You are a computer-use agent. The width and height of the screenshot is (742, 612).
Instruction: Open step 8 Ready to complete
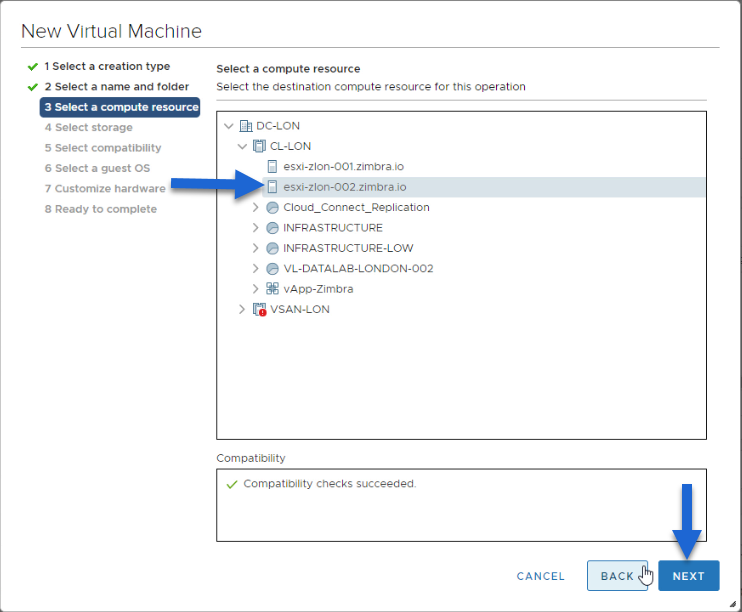[100, 209]
